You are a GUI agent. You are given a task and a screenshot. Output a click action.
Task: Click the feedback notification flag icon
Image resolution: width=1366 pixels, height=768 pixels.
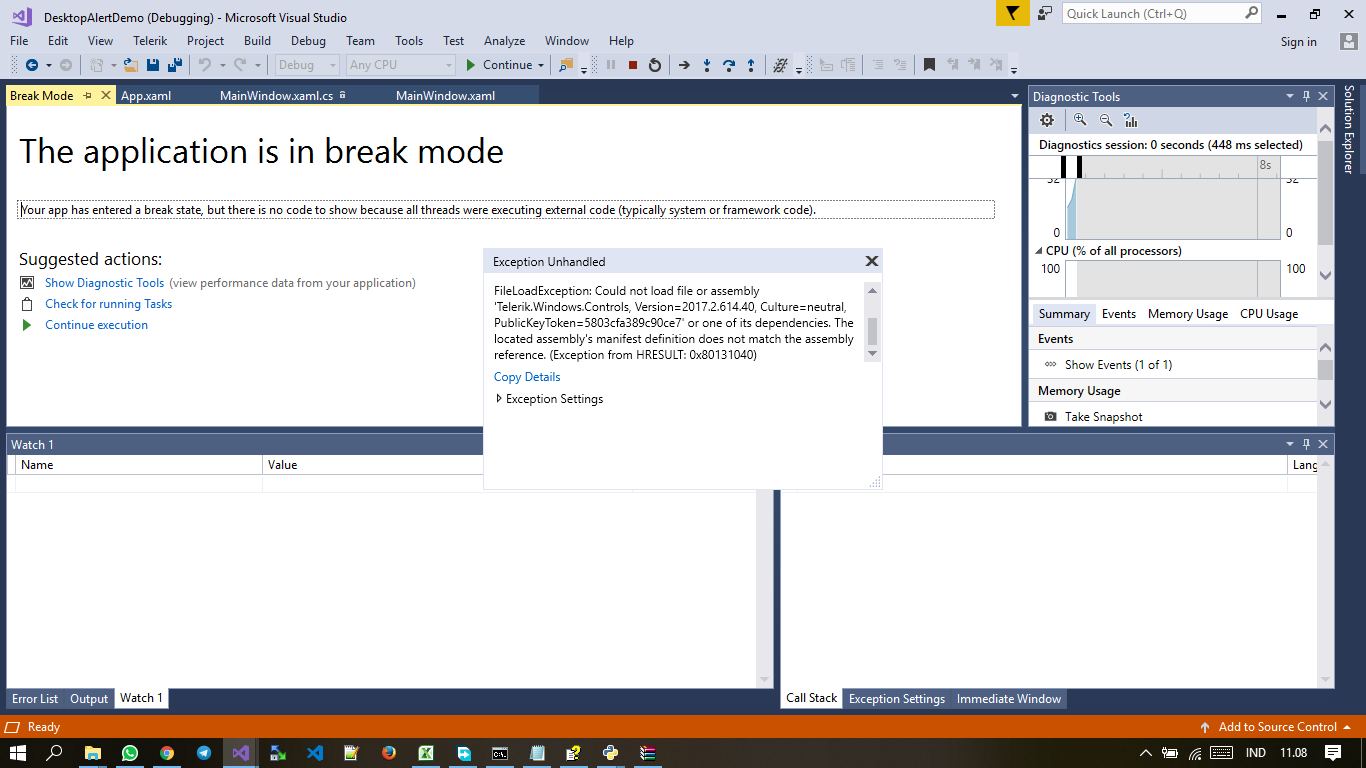pos(1013,13)
